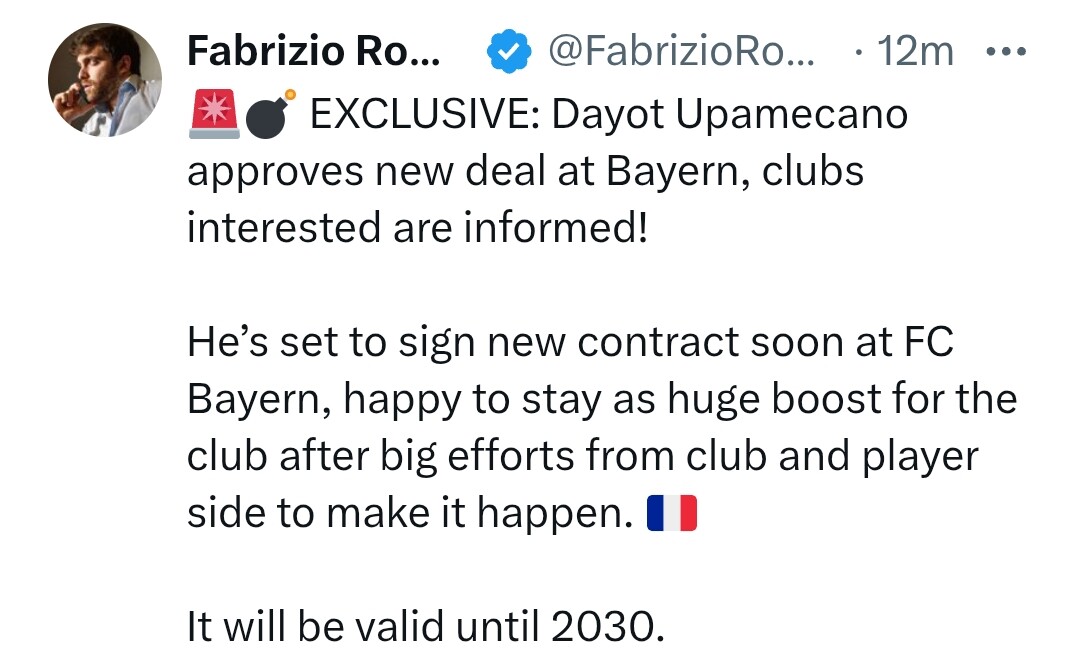The height and width of the screenshot is (670, 1080).
Task: Click the French flag emoji
Action: [x=672, y=513]
